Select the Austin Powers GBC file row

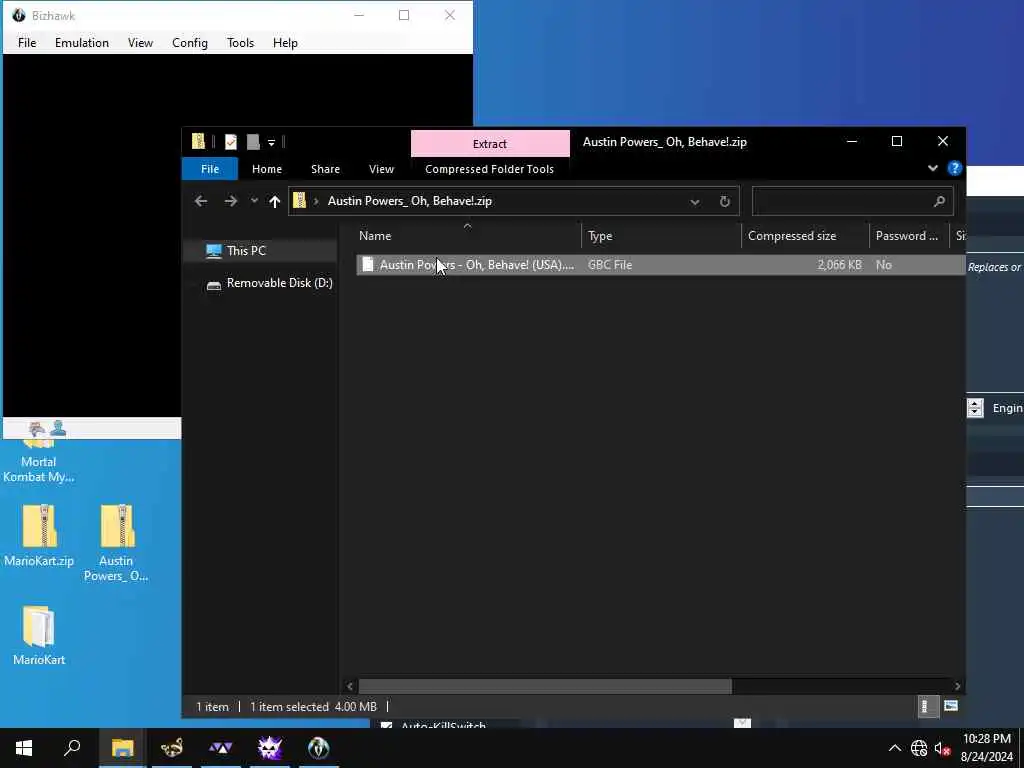pos(660,264)
